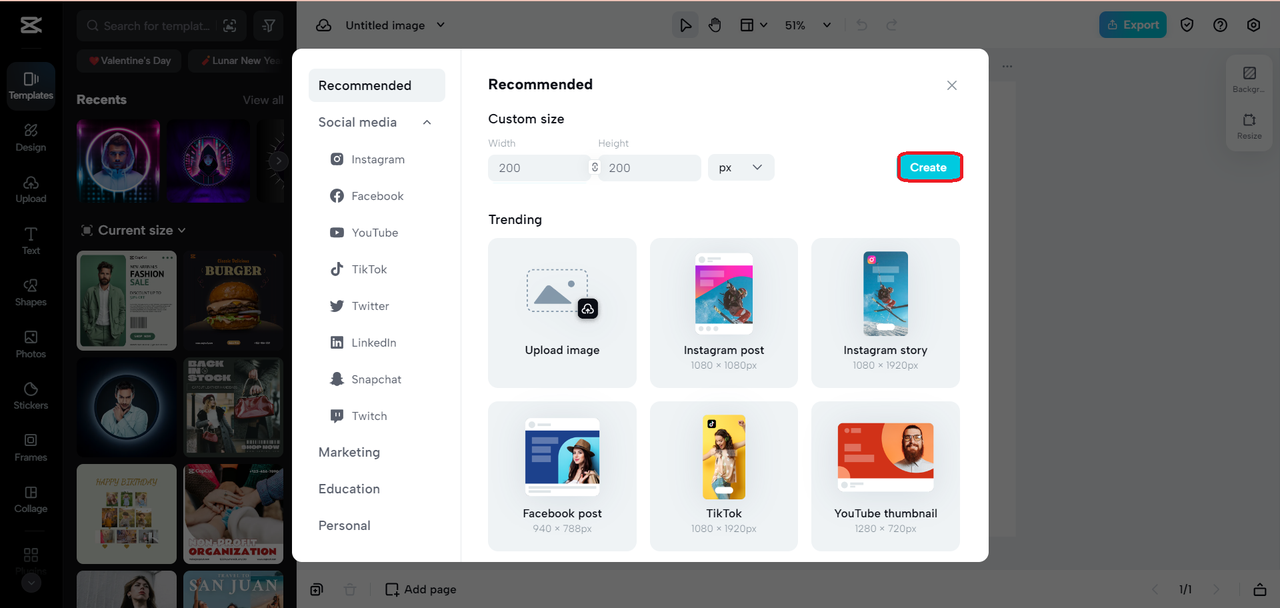Open the Collage sidebar panel
This screenshot has width=1280, height=608.
[x=31, y=499]
